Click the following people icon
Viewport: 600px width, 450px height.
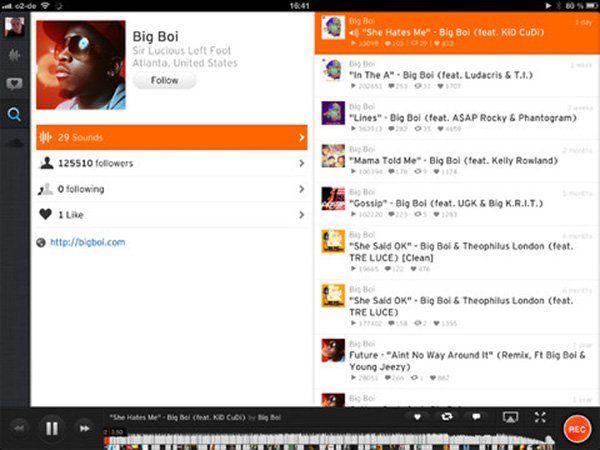46,189
